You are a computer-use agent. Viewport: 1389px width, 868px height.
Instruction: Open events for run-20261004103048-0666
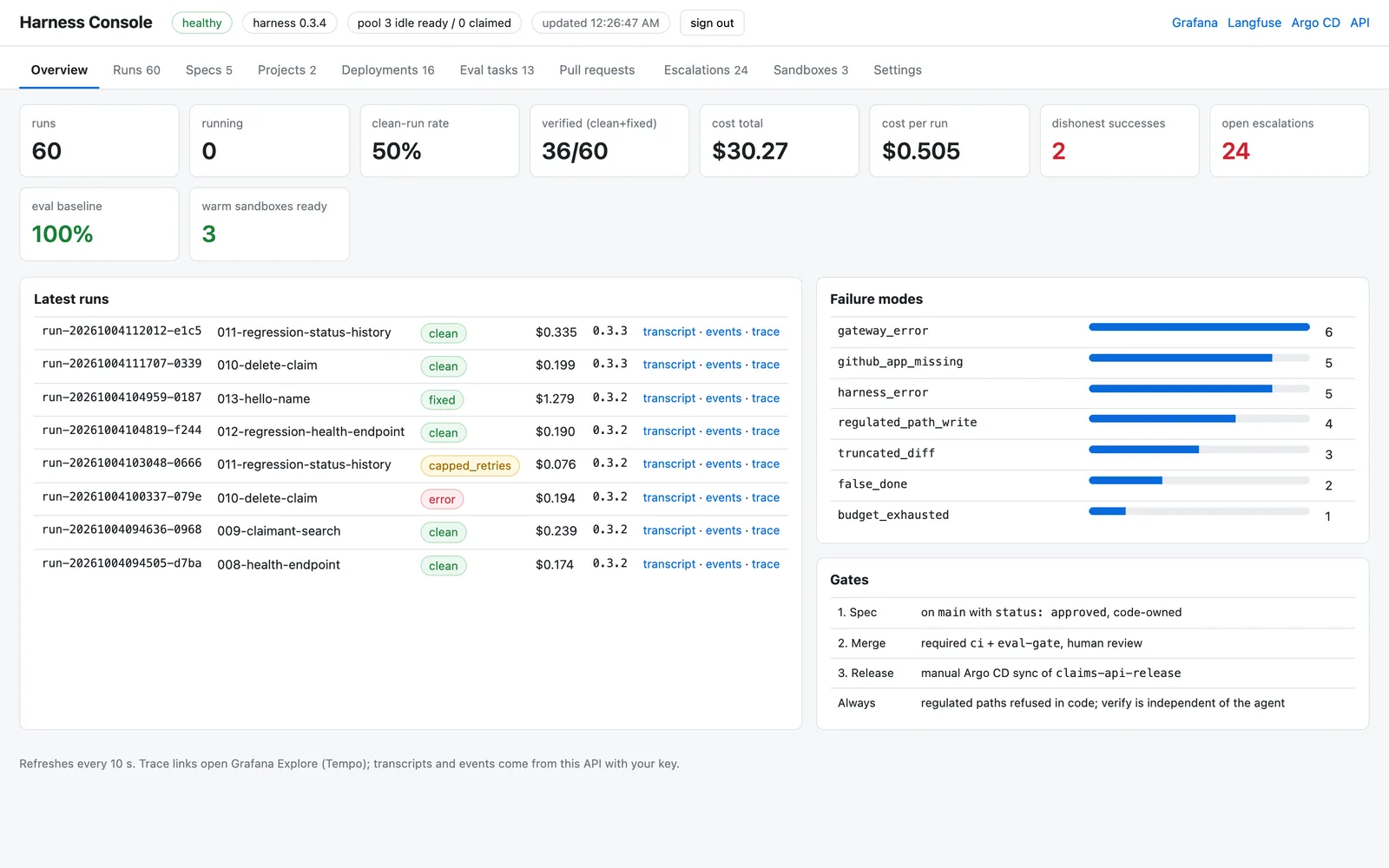(724, 464)
